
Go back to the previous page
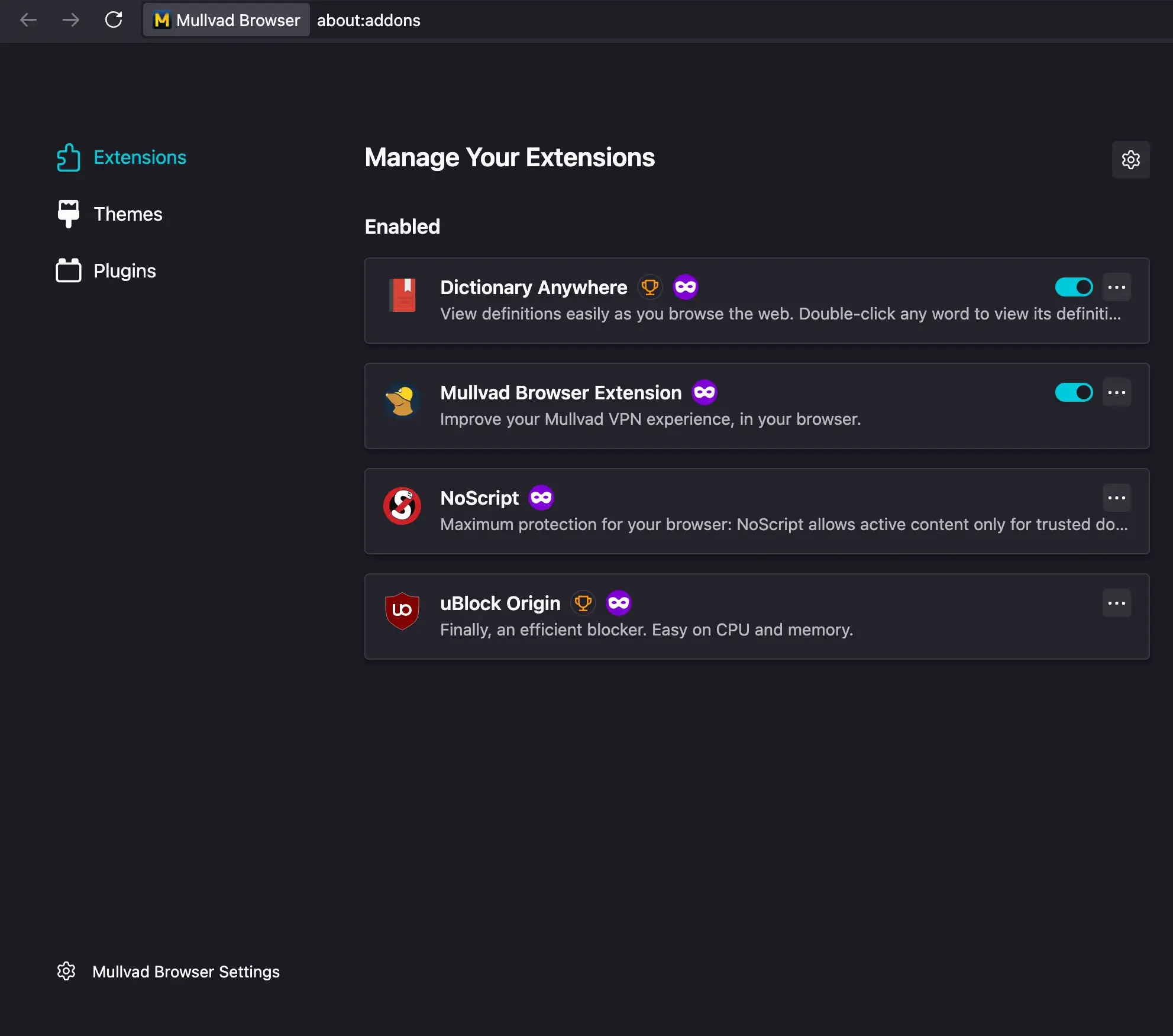coord(28,20)
